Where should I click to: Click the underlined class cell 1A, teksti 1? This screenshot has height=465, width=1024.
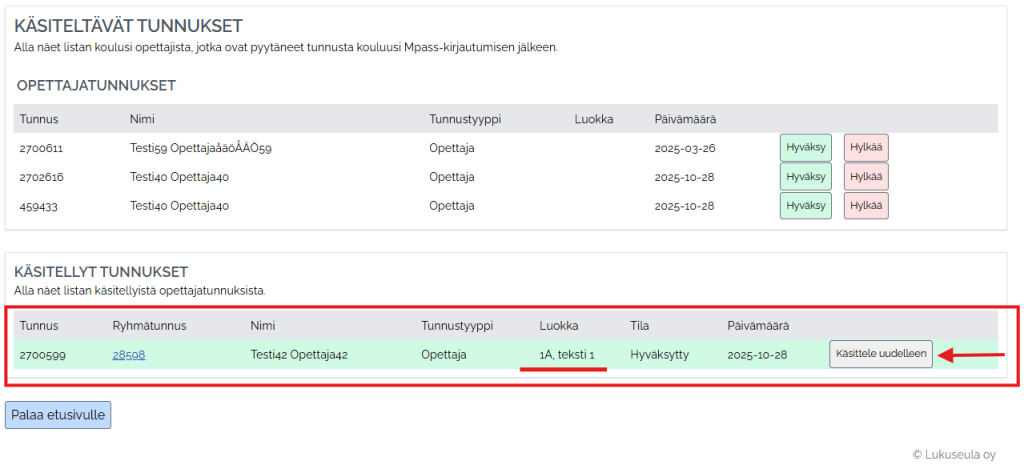pos(567,355)
